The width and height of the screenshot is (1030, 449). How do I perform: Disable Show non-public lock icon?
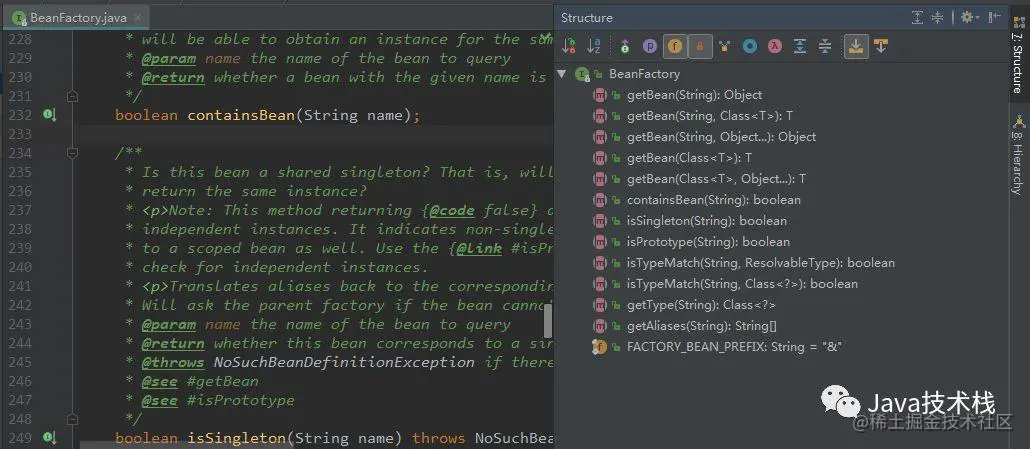[x=700, y=46]
